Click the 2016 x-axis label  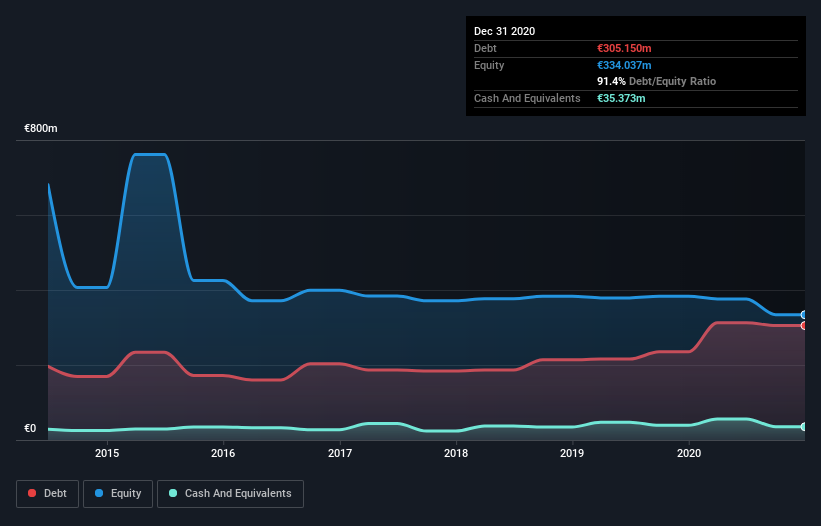[x=223, y=453]
